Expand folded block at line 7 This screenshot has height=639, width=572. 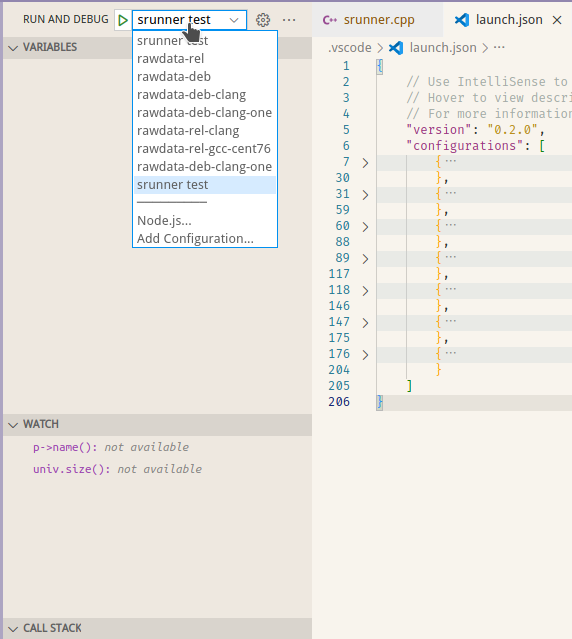click(x=365, y=163)
